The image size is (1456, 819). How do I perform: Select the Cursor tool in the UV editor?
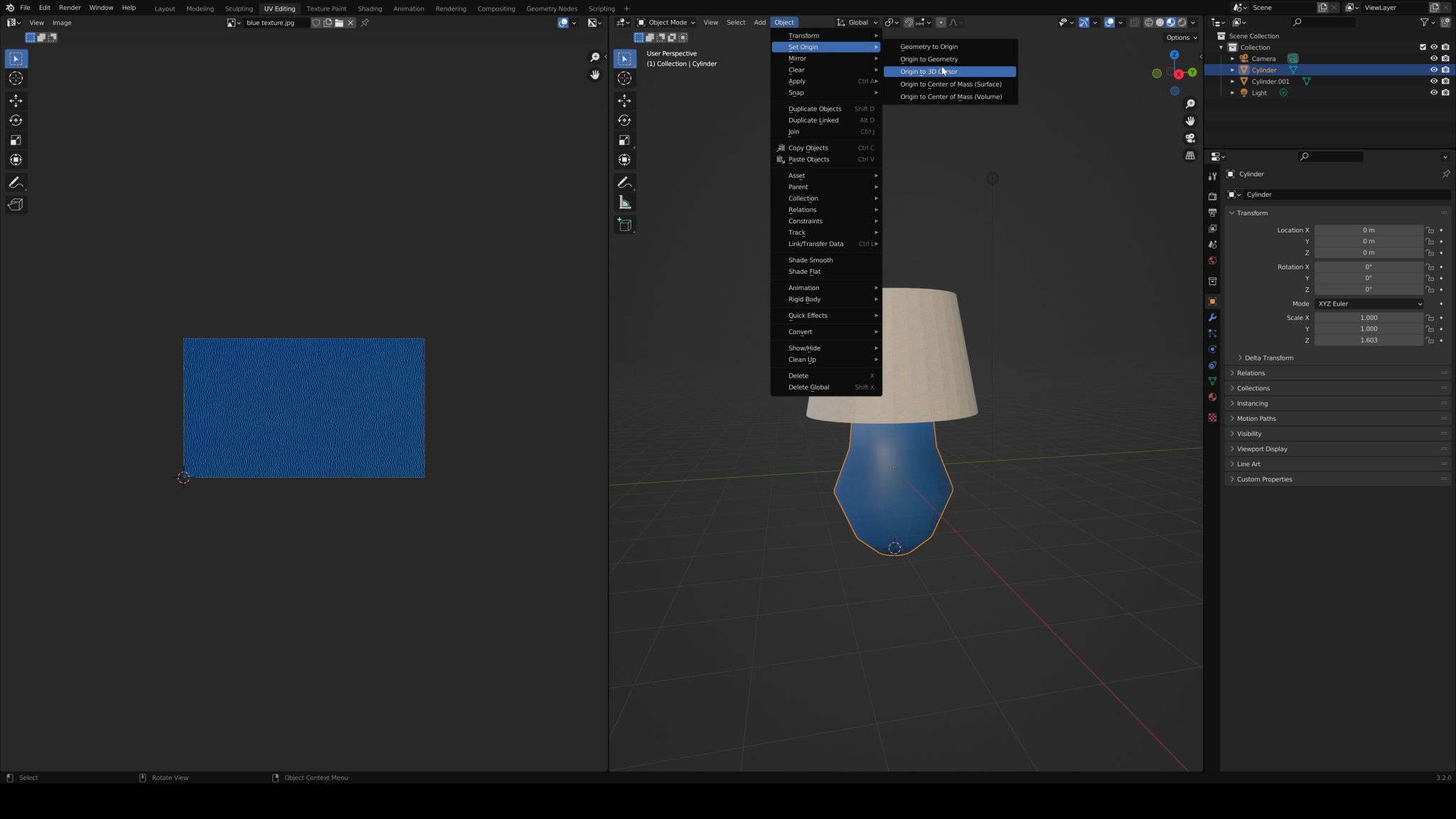(16, 78)
